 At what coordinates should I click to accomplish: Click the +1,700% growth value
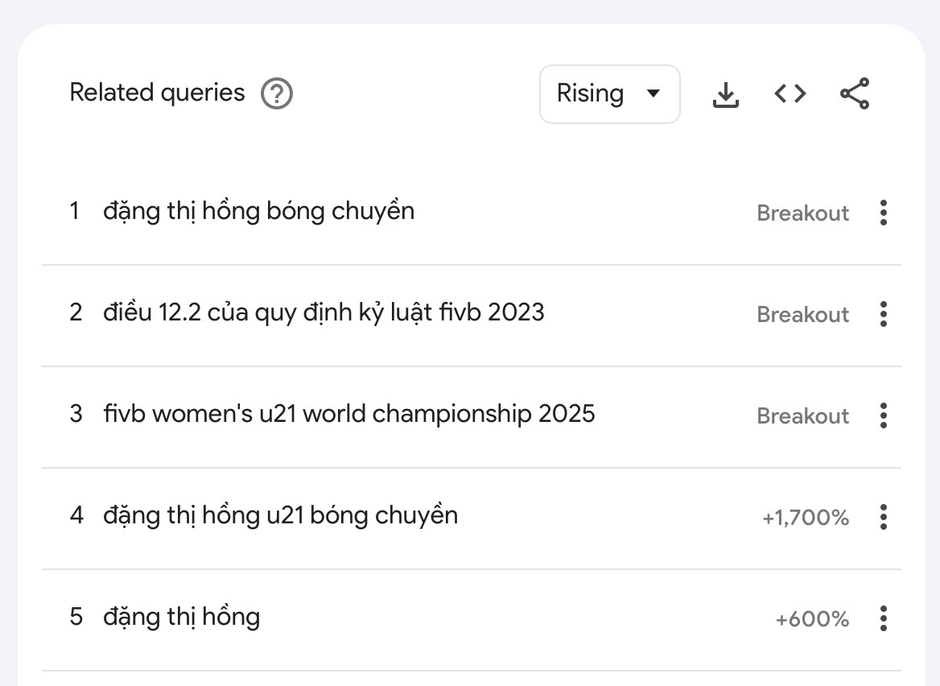(x=806, y=517)
